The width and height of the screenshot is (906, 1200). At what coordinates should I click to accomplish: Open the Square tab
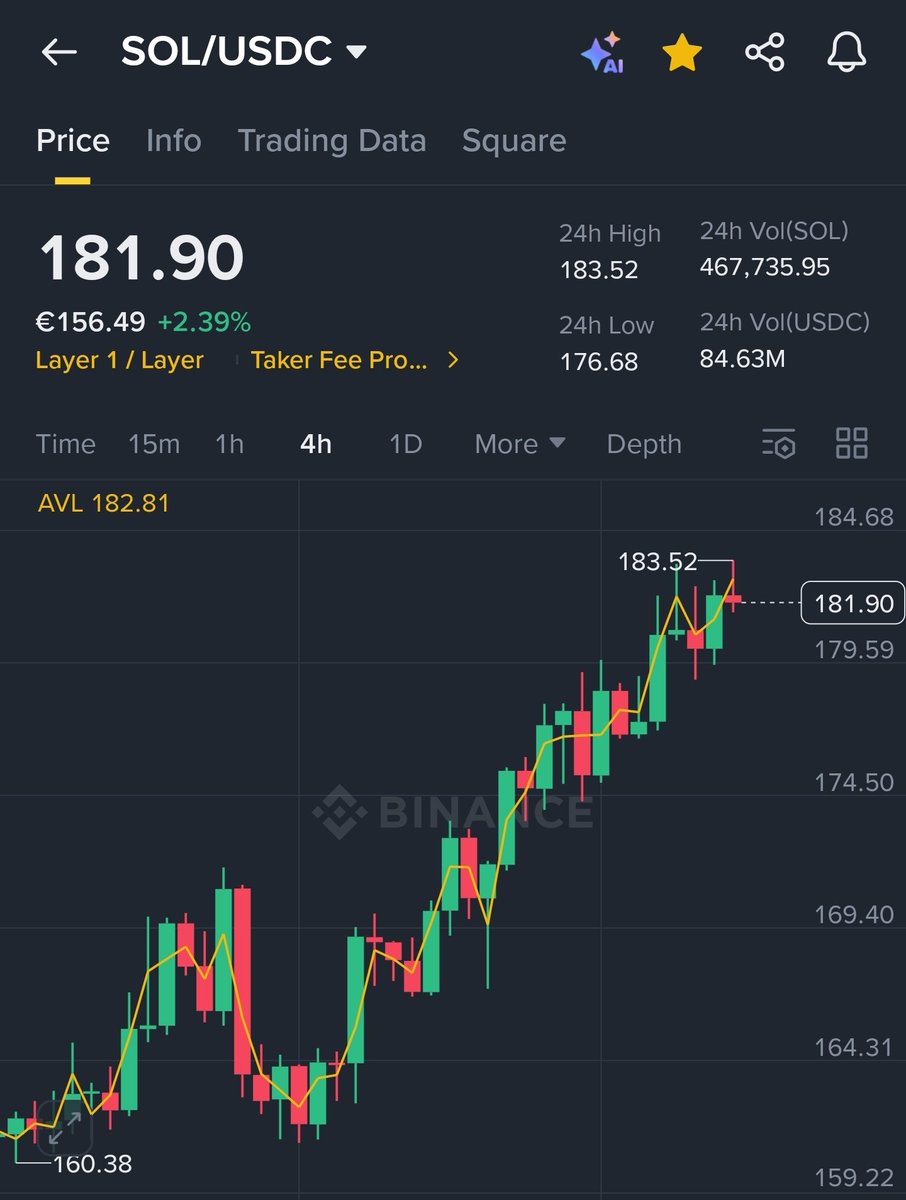coord(514,141)
